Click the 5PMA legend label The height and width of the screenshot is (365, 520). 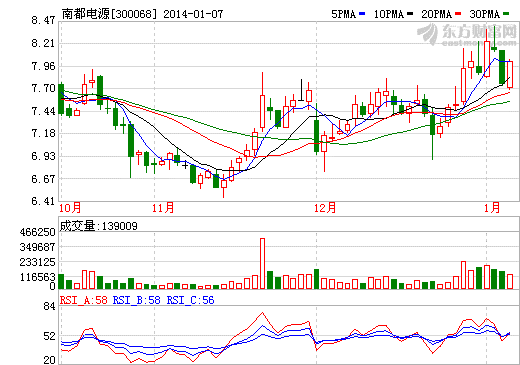click(x=343, y=14)
